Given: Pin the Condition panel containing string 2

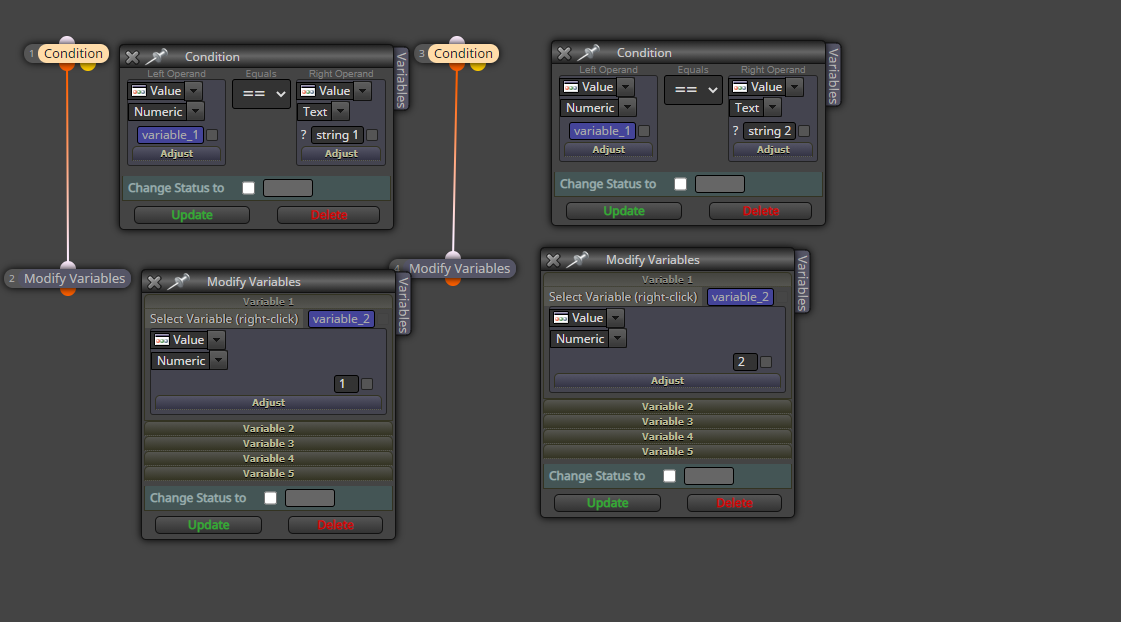Looking at the screenshot, I should coord(588,52).
